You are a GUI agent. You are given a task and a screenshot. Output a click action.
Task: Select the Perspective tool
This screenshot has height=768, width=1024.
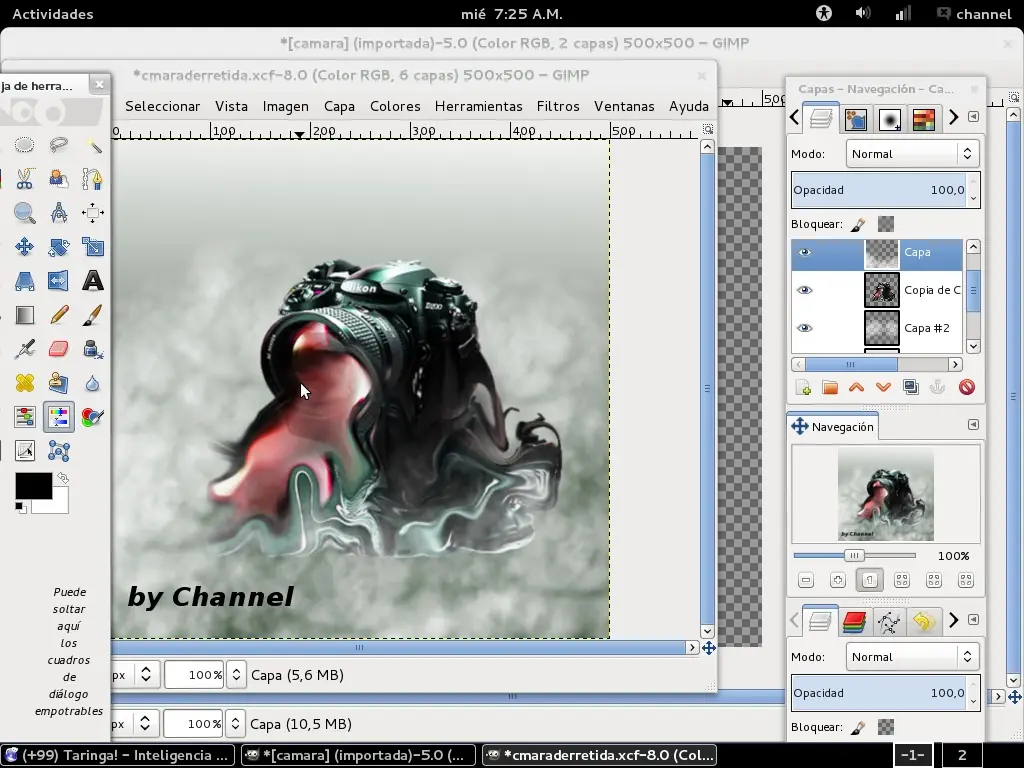point(24,281)
